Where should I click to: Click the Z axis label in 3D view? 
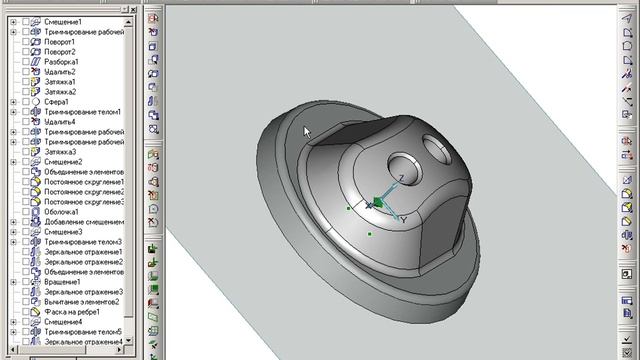[401, 178]
